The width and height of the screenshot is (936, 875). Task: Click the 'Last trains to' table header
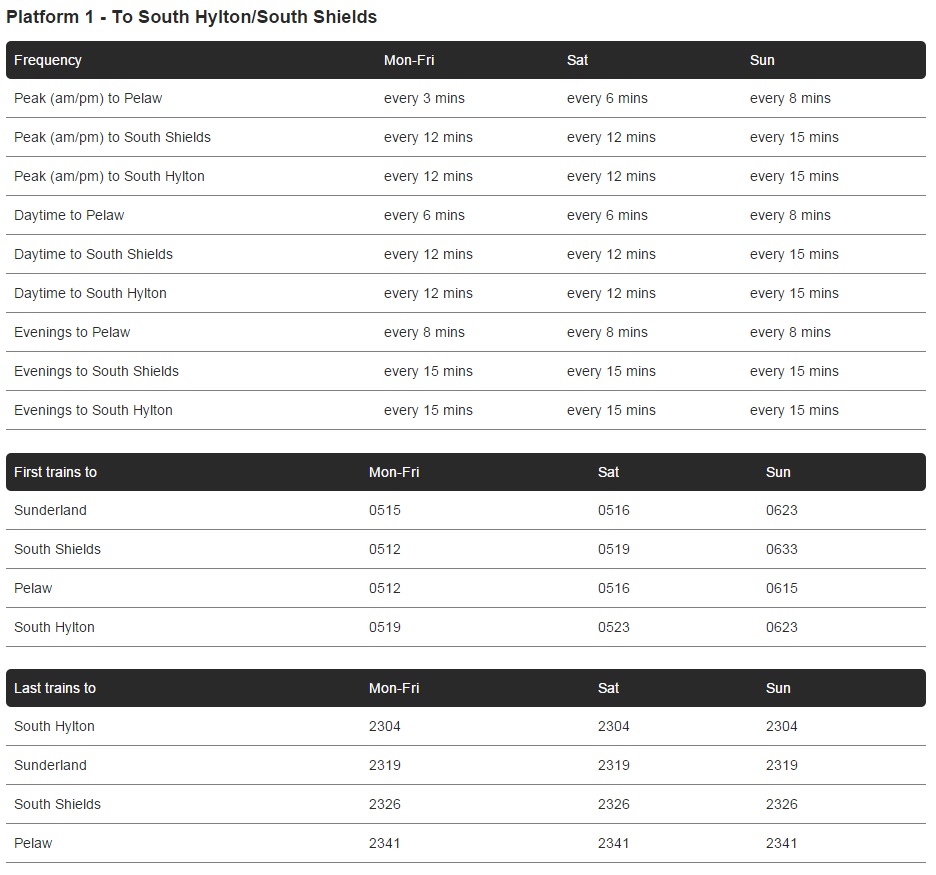[x=55, y=688]
